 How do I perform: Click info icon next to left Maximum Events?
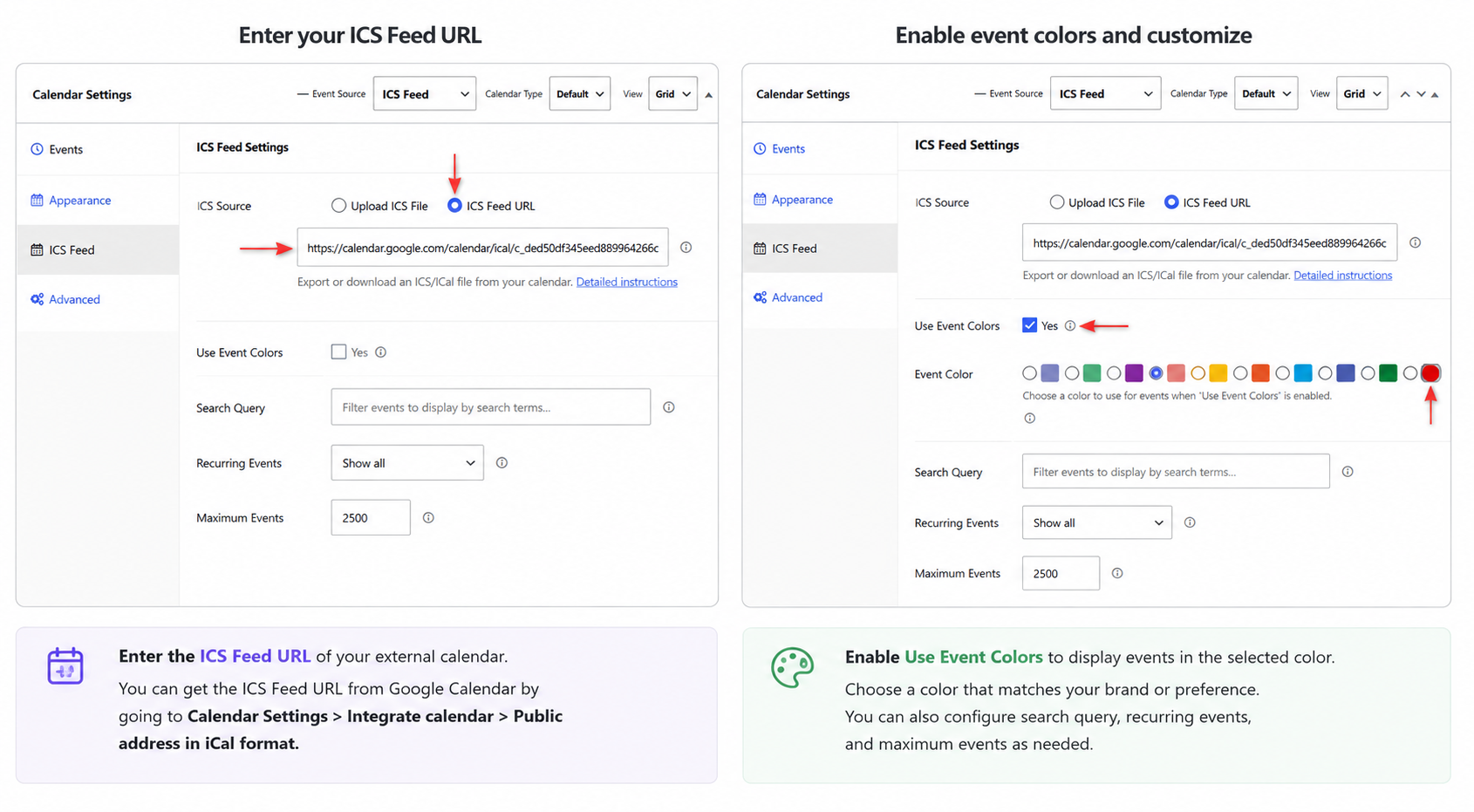tap(428, 518)
